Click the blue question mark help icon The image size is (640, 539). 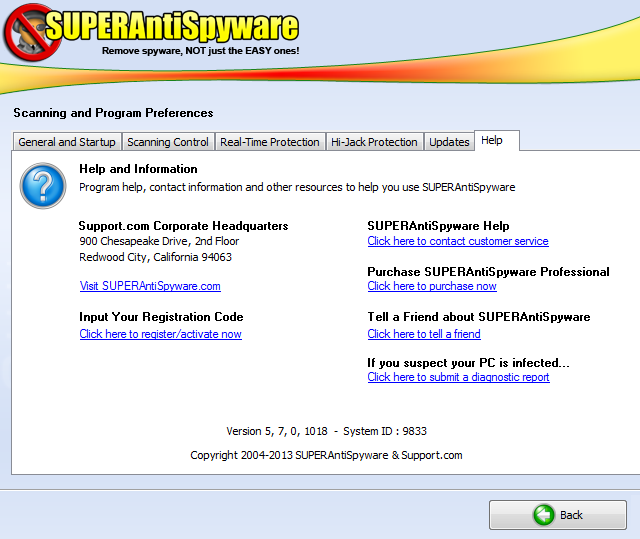[x=42, y=186]
